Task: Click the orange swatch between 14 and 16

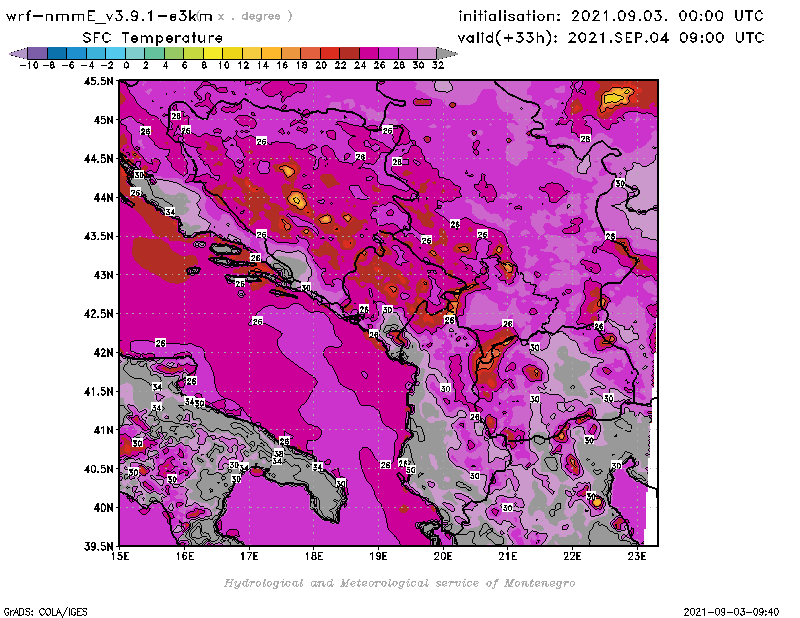Action: [271, 53]
